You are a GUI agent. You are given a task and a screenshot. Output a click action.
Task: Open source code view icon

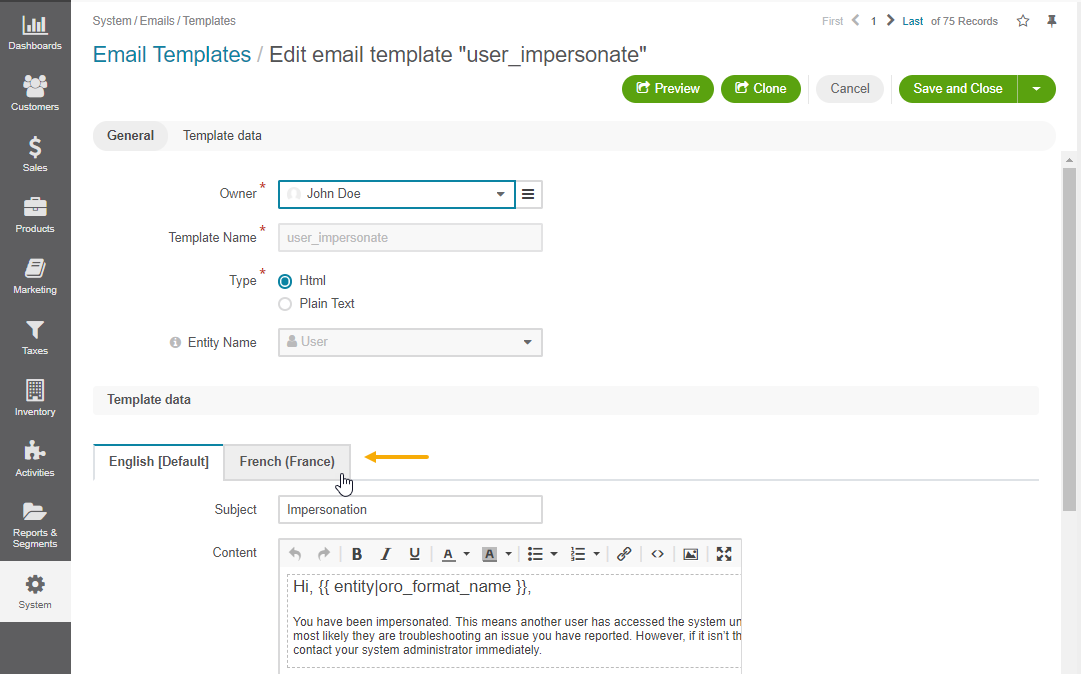click(657, 554)
